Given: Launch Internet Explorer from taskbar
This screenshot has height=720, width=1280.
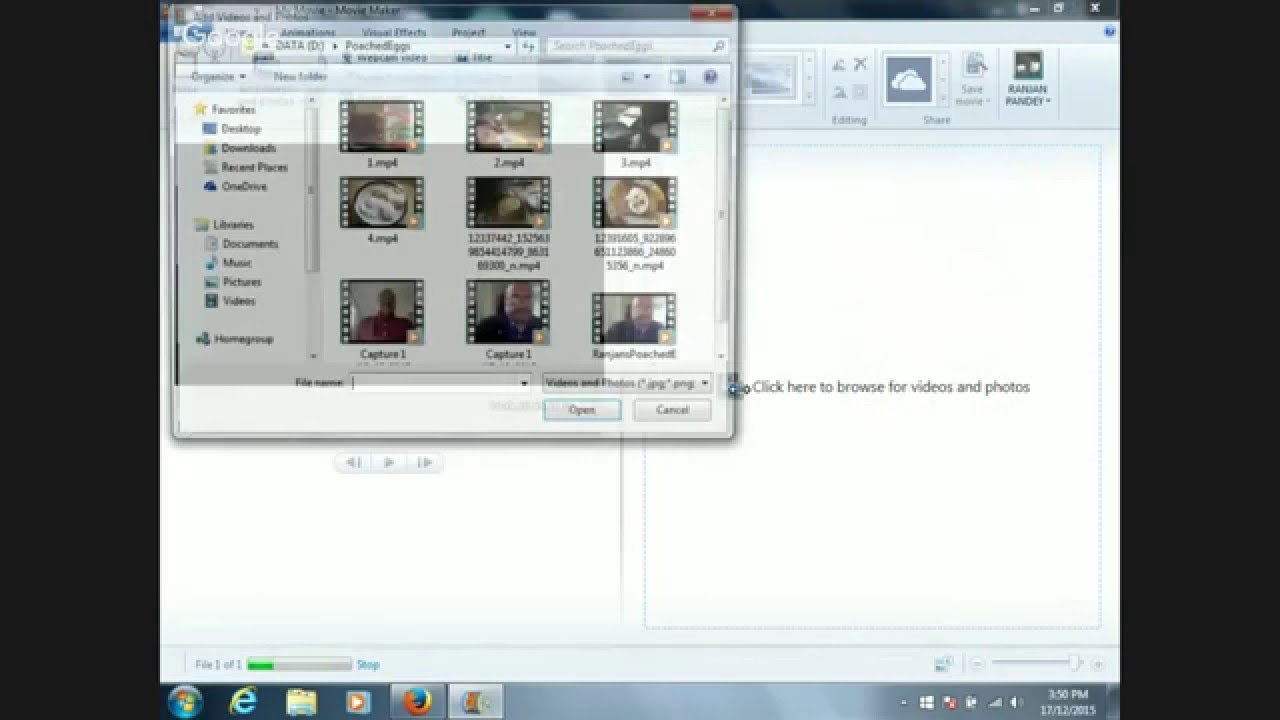Looking at the screenshot, I should point(243,702).
